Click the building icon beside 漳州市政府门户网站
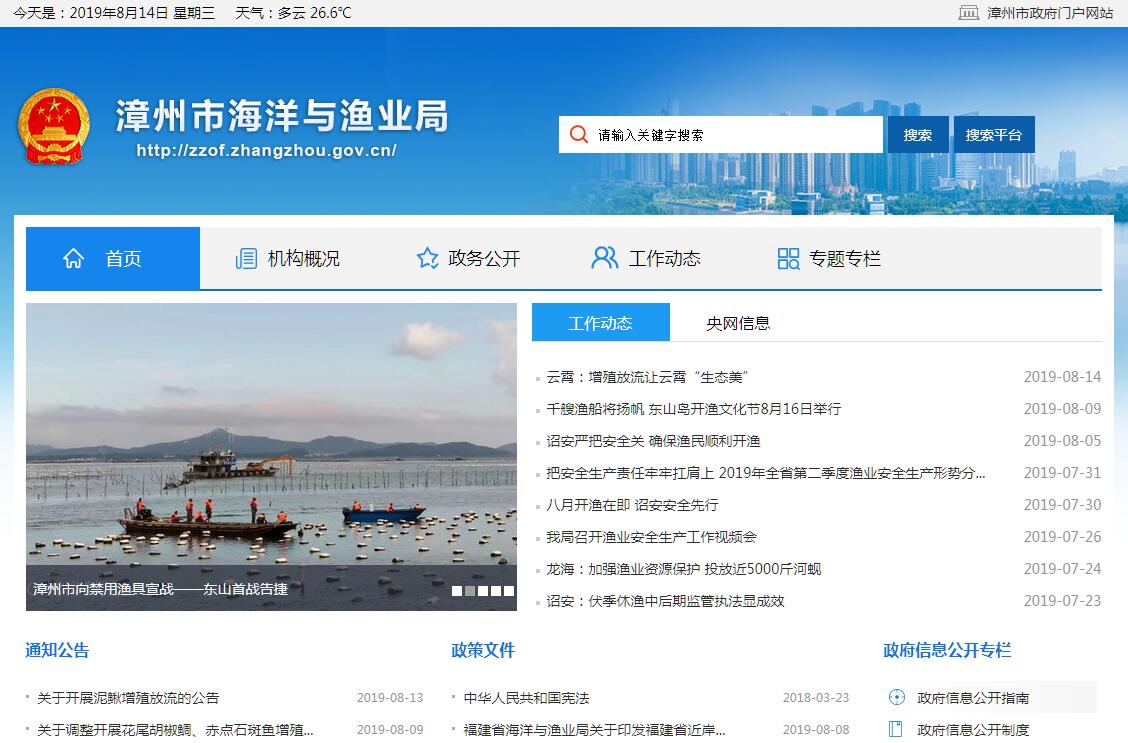Viewport: 1128px width, 743px height. (968, 12)
